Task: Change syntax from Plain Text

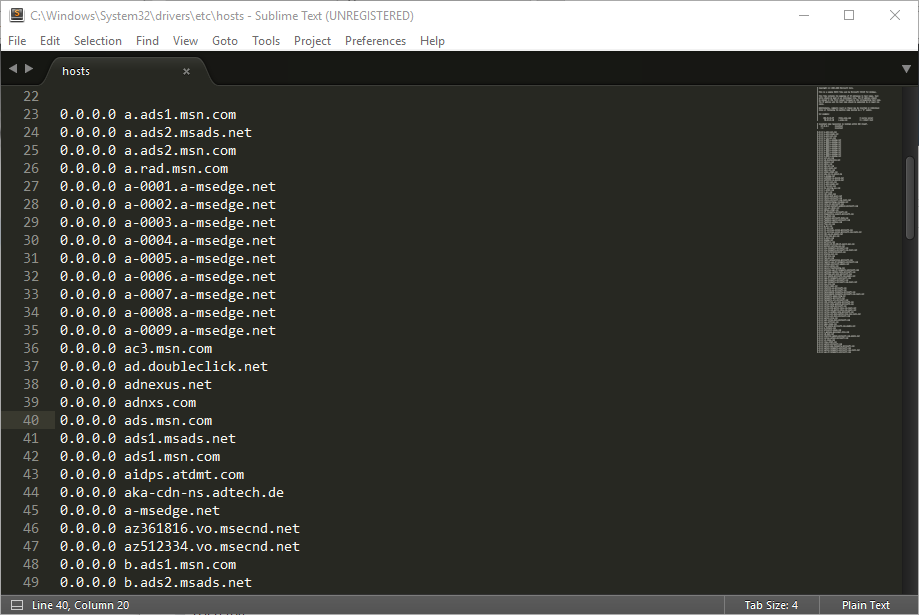Action: tap(865, 605)
